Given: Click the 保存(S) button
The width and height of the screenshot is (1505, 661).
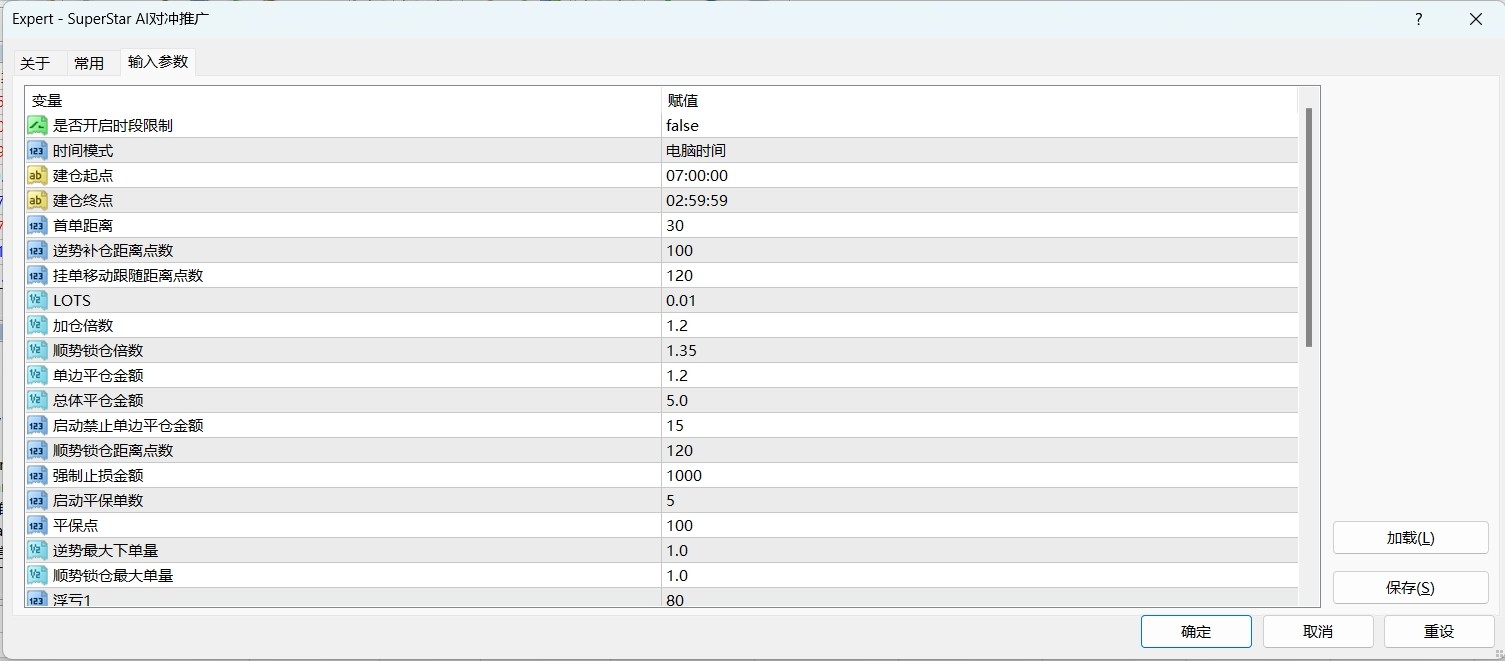Looking at the screenshot, I should pyautogui.click(x=1410, y=587).
